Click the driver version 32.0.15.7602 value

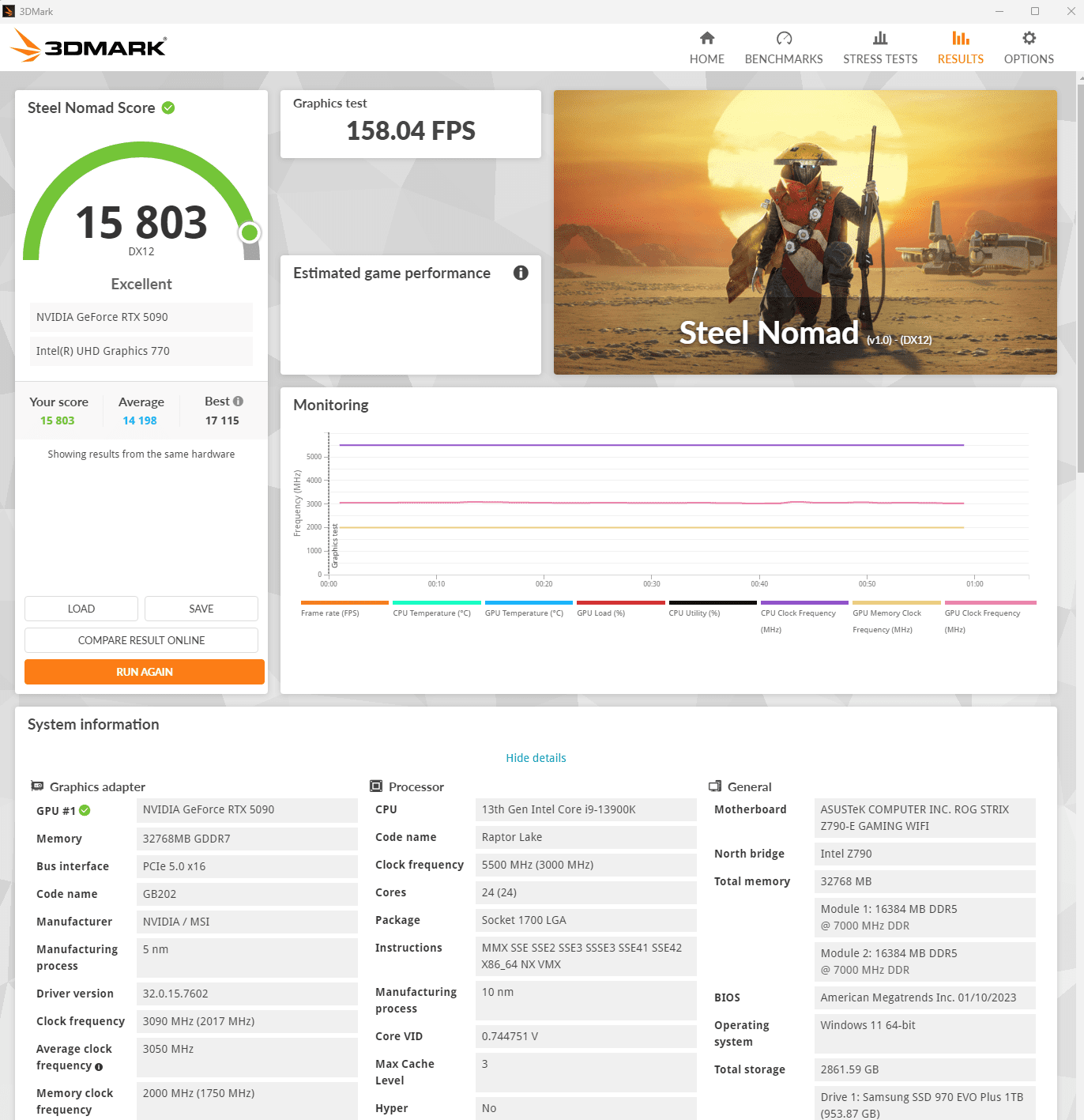coord(247,994)
